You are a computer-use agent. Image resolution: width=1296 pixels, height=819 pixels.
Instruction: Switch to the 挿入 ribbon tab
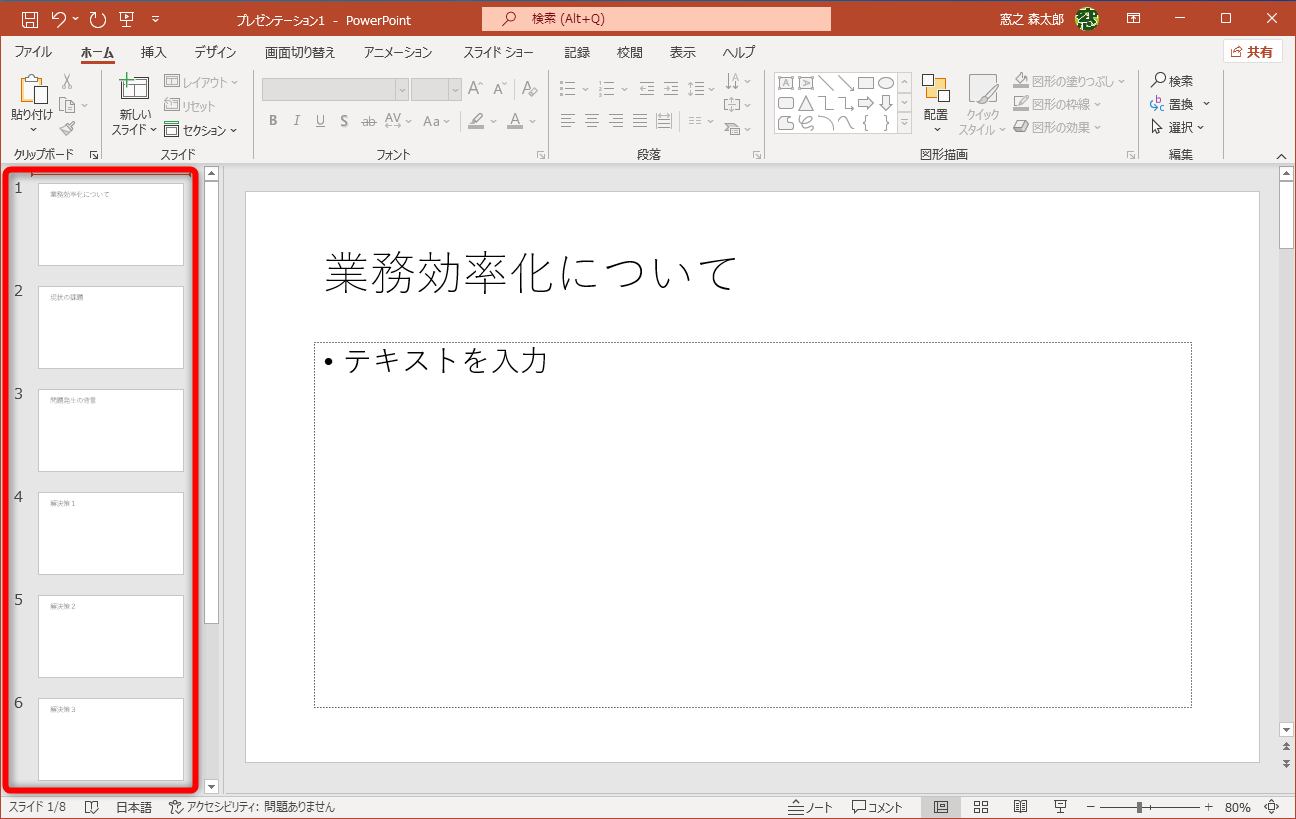153,52
